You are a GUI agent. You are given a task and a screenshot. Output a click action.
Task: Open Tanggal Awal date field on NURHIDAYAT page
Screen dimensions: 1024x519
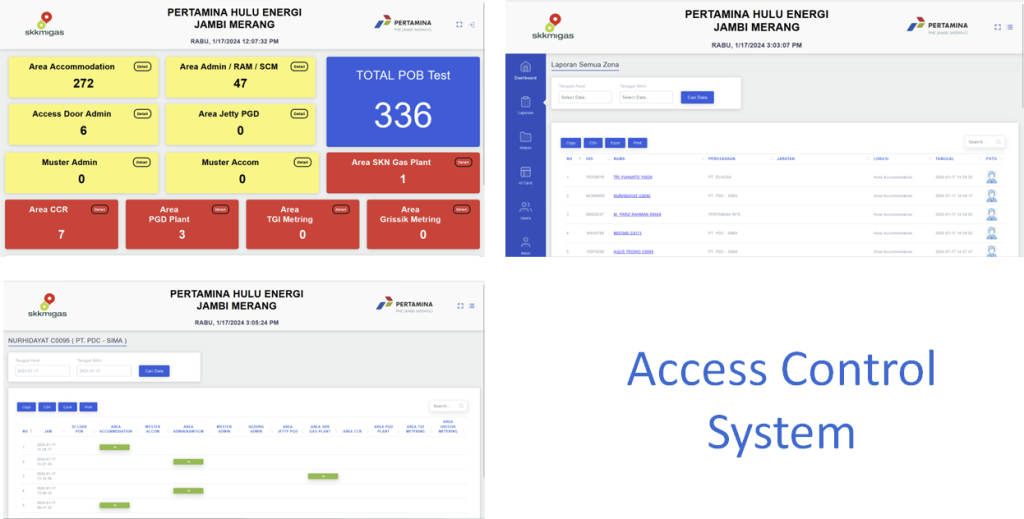coord(42,371)
